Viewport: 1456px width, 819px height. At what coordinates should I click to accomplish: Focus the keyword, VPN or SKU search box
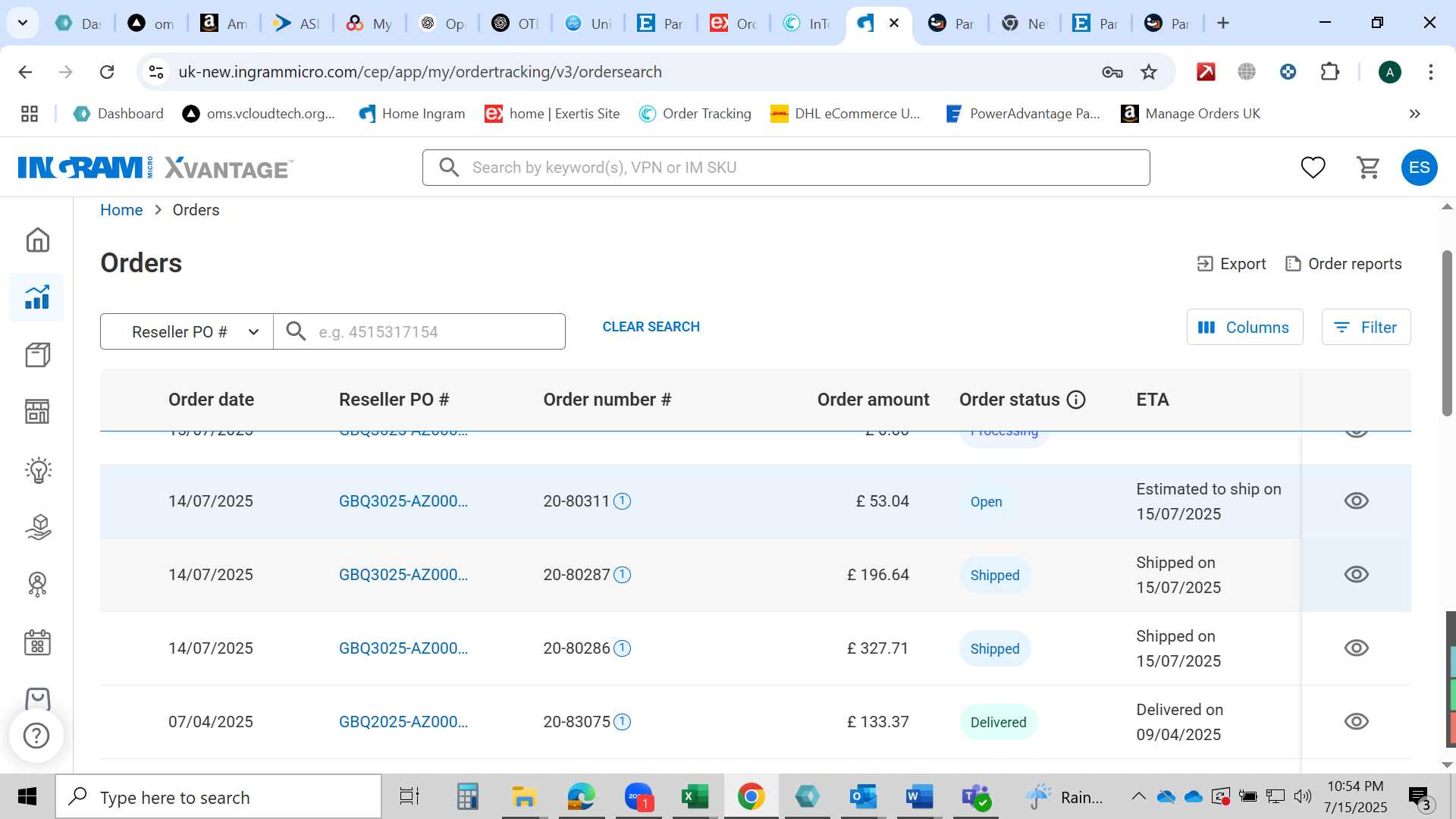(786, 168)
